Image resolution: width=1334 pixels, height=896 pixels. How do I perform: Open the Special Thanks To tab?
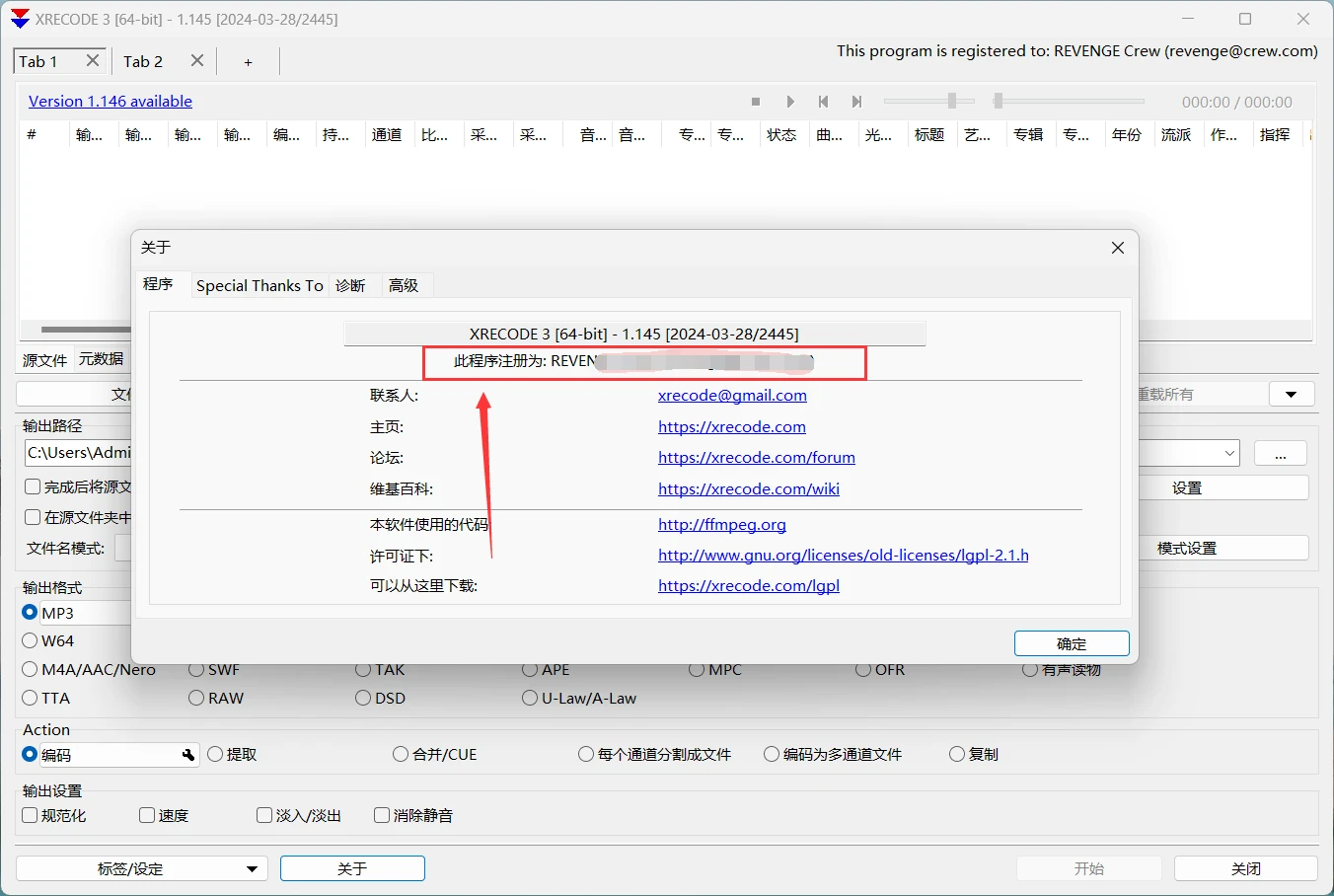(259, 285)
